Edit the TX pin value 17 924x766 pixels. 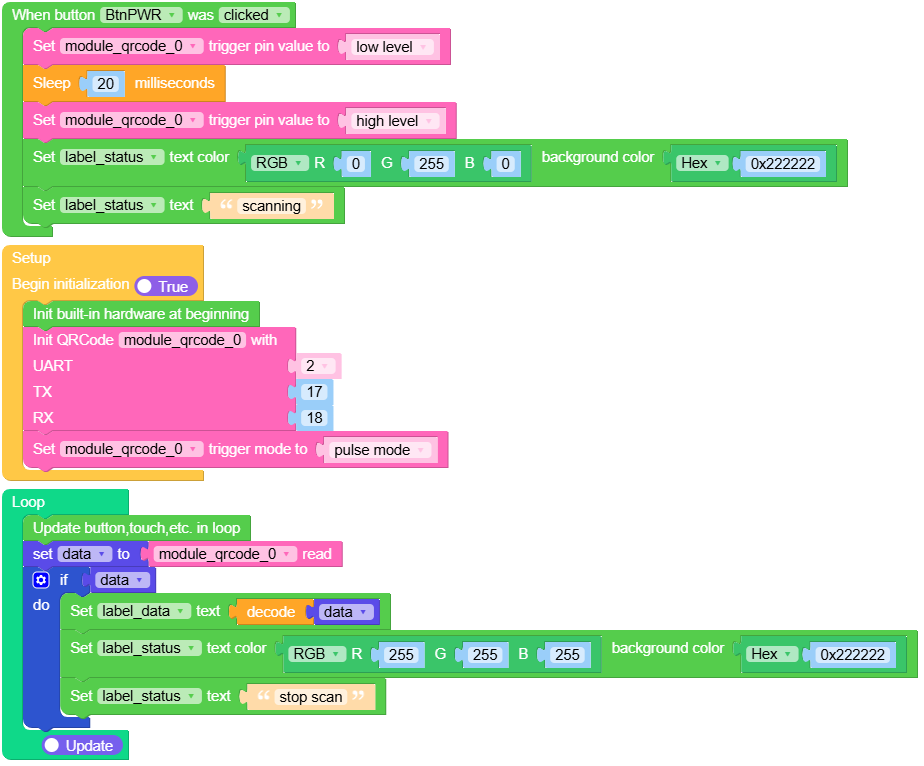tap(314, 392)
